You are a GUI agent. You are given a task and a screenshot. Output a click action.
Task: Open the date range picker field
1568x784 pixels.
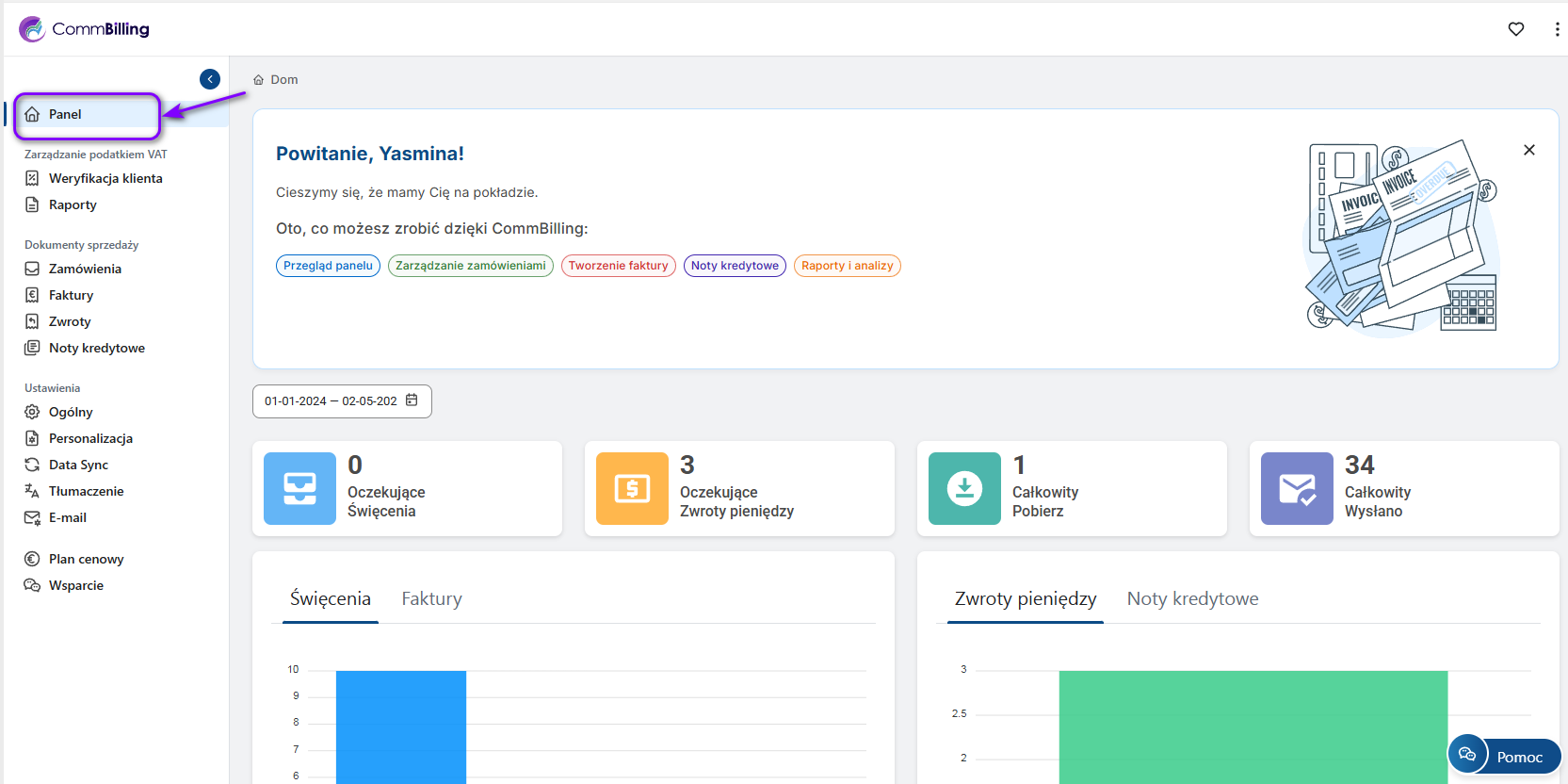[331, 401]
